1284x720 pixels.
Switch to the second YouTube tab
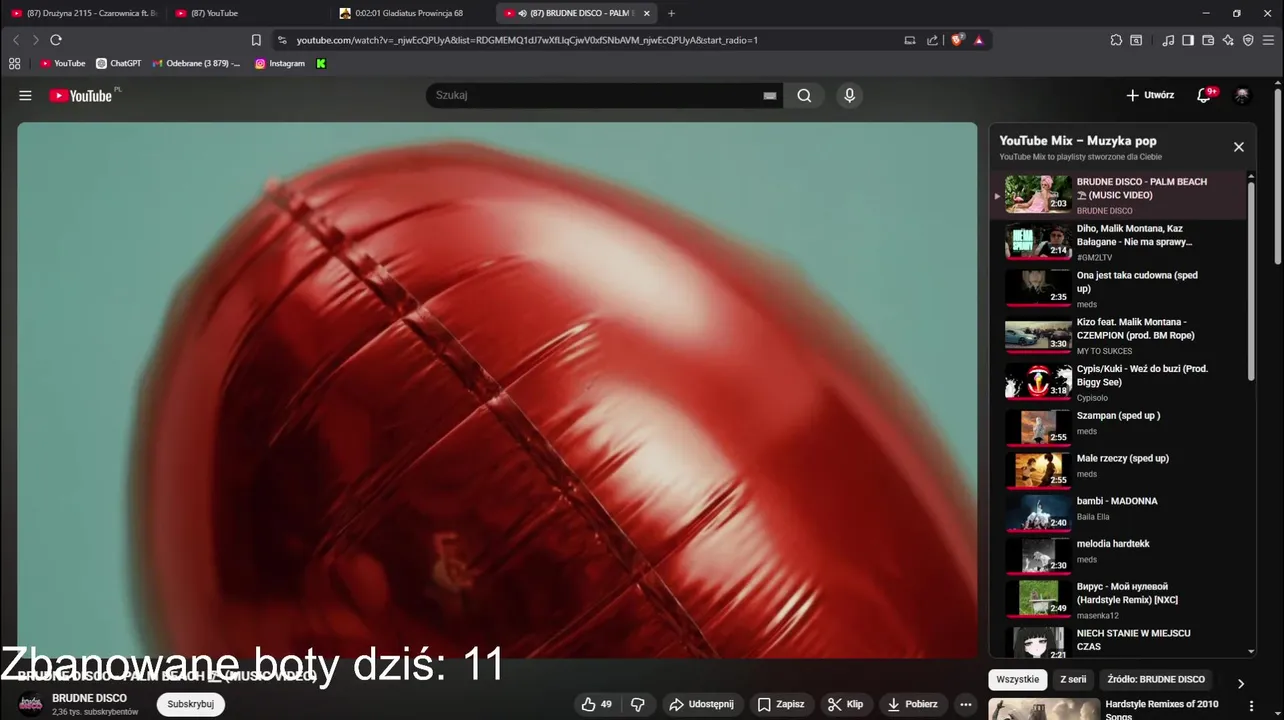coord(250,13)
